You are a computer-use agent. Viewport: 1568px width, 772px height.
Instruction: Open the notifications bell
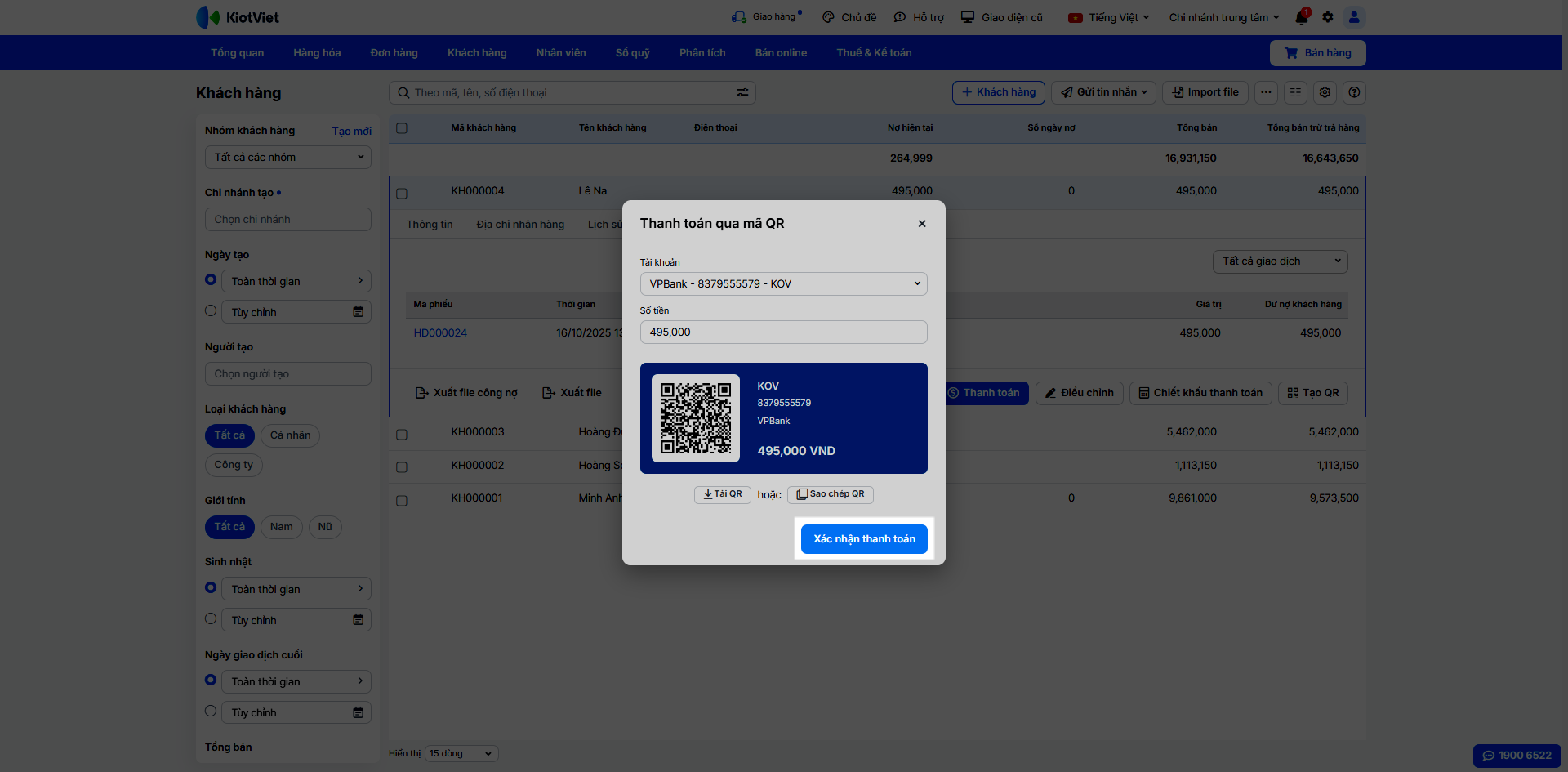pyautogui.click(x=1302, y=17)
